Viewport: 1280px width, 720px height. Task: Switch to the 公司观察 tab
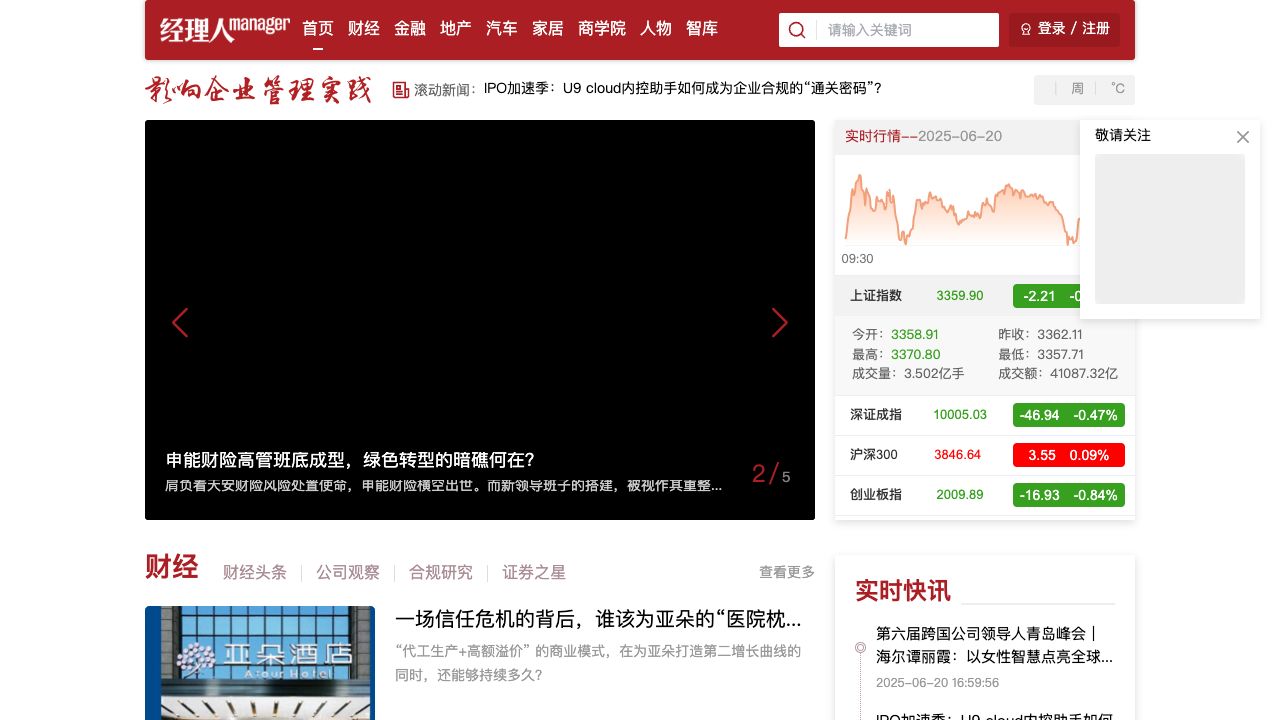(x=348, y=573)
